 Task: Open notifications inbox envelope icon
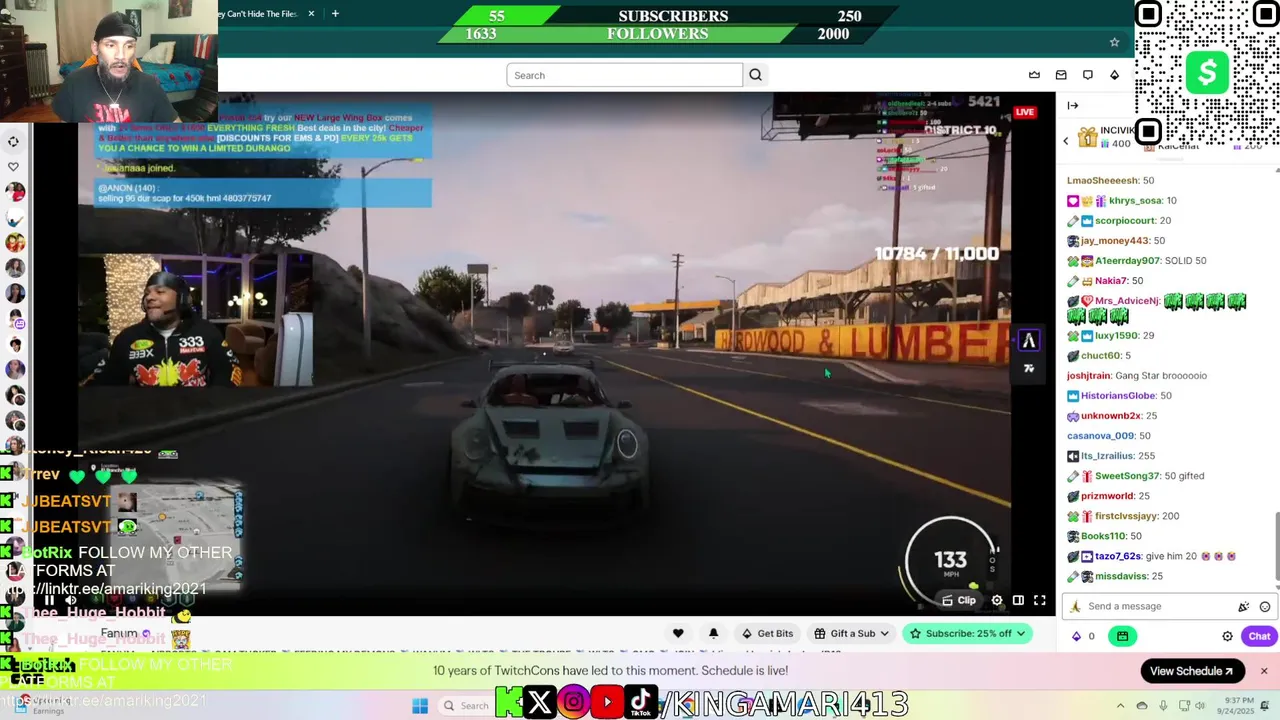[x=1061, y=75]
